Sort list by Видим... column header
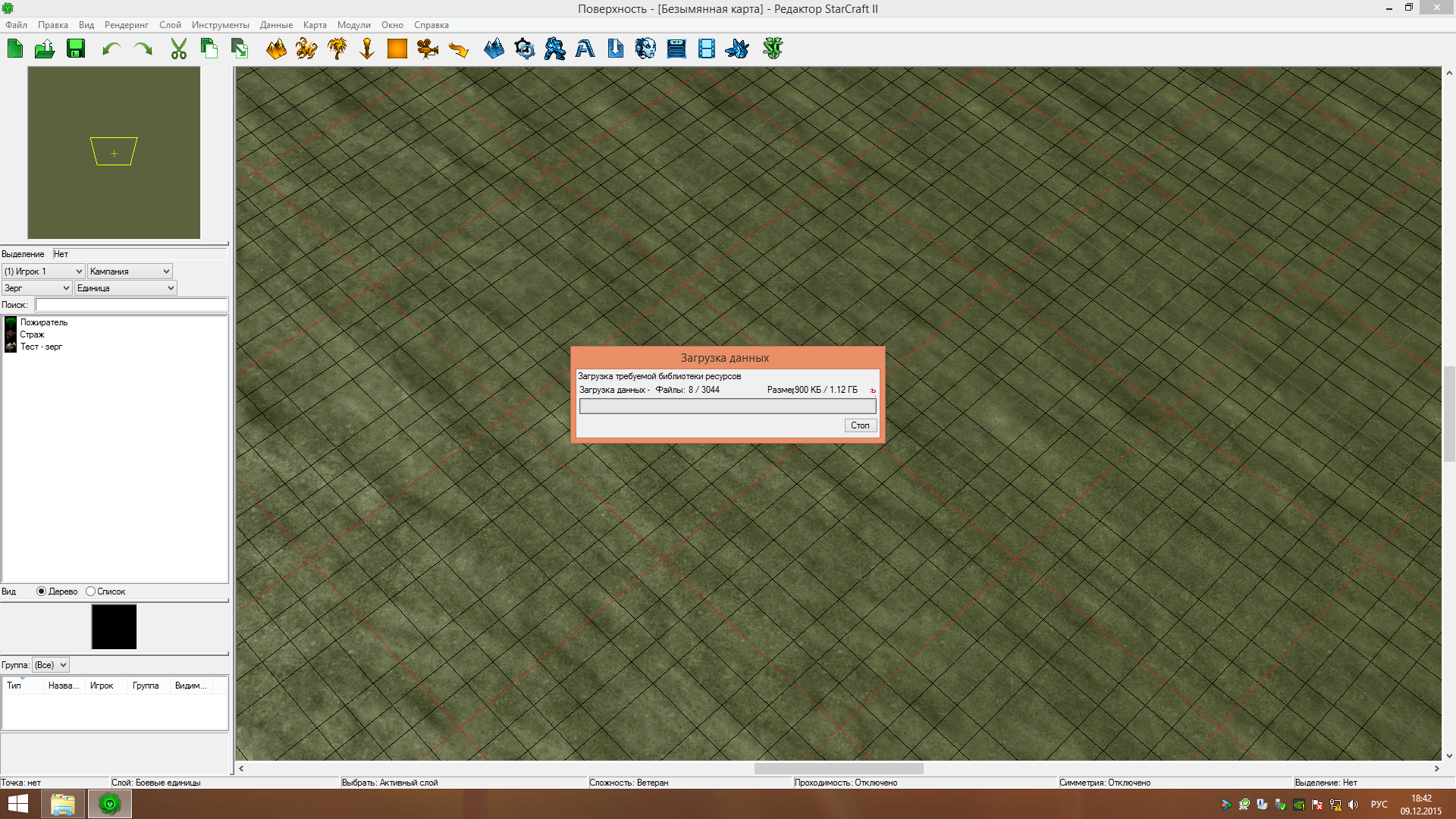1456x819 pixels. pyautogui.click(x=191, y=686)
